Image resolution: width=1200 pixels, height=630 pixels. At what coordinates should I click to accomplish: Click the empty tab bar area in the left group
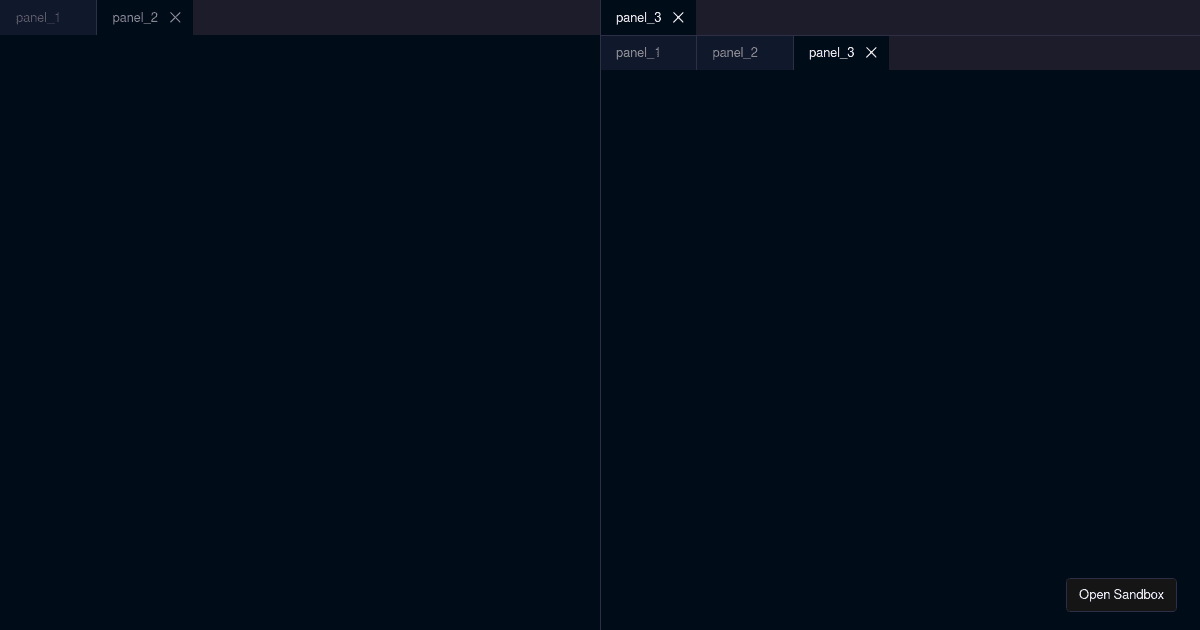point(400,17)
